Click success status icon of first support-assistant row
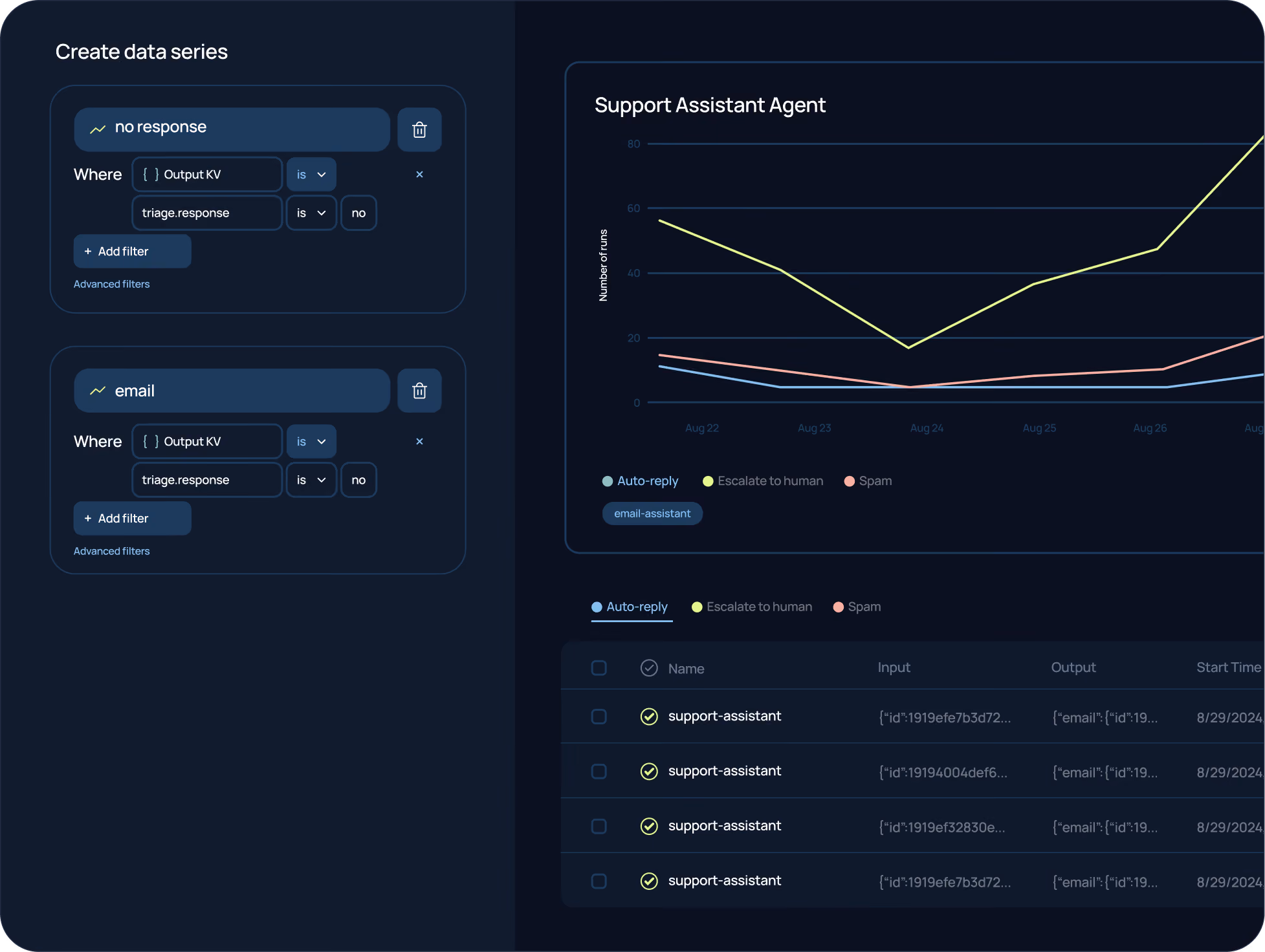 click(x=649, y=717)
